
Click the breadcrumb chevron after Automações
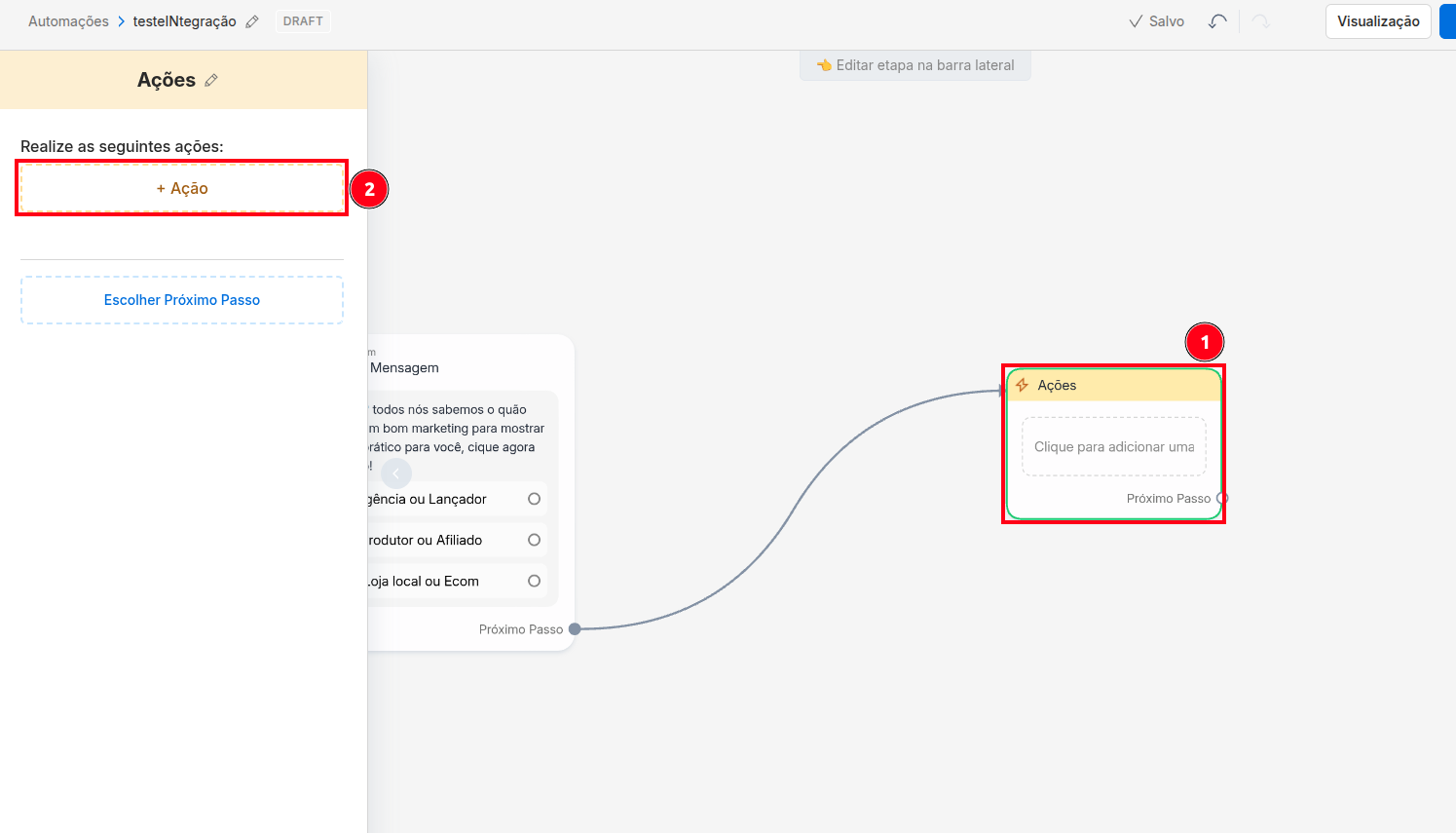121,21
